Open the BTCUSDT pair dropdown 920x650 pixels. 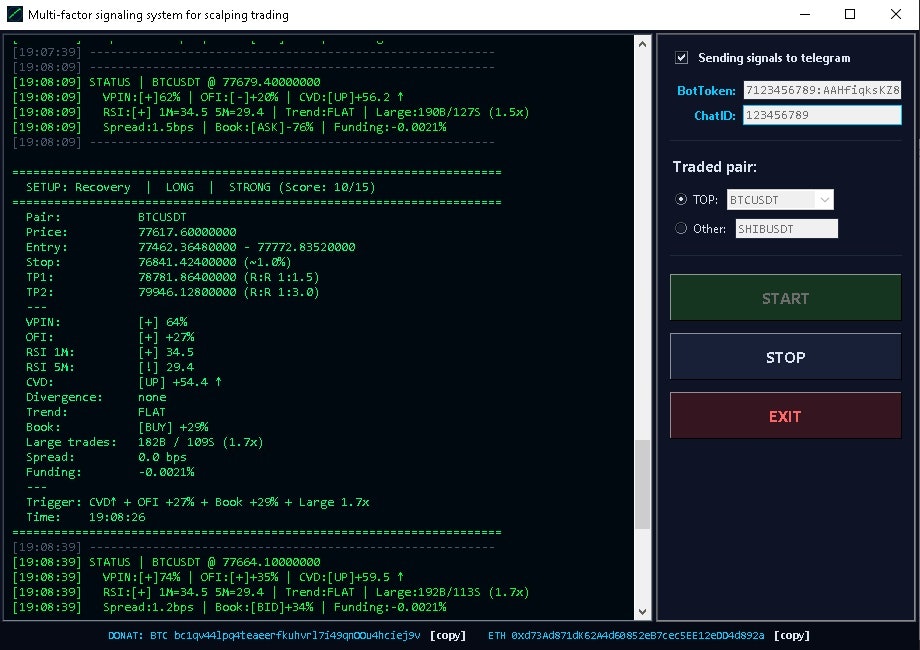coord(780,199)
